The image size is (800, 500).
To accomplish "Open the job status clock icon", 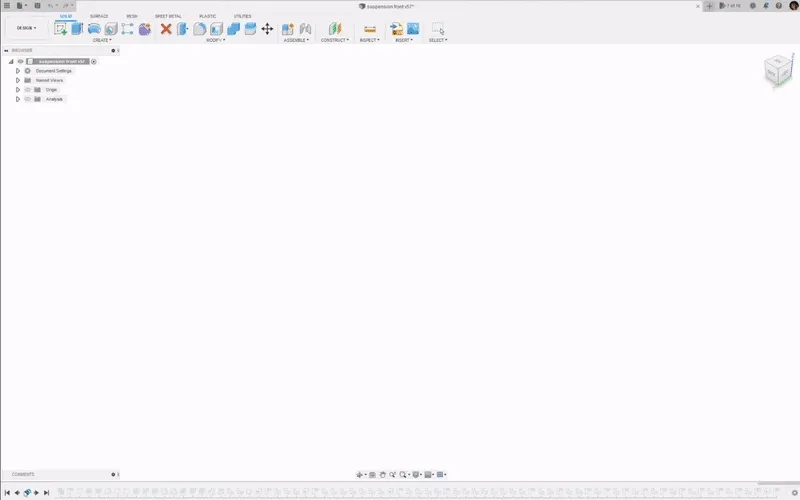I will pos(753,6).
